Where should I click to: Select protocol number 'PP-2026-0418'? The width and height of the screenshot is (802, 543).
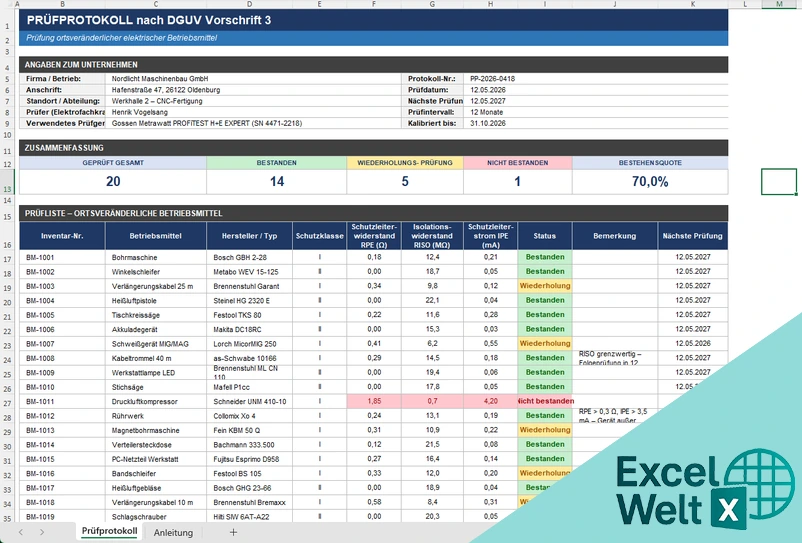(596, 79)
